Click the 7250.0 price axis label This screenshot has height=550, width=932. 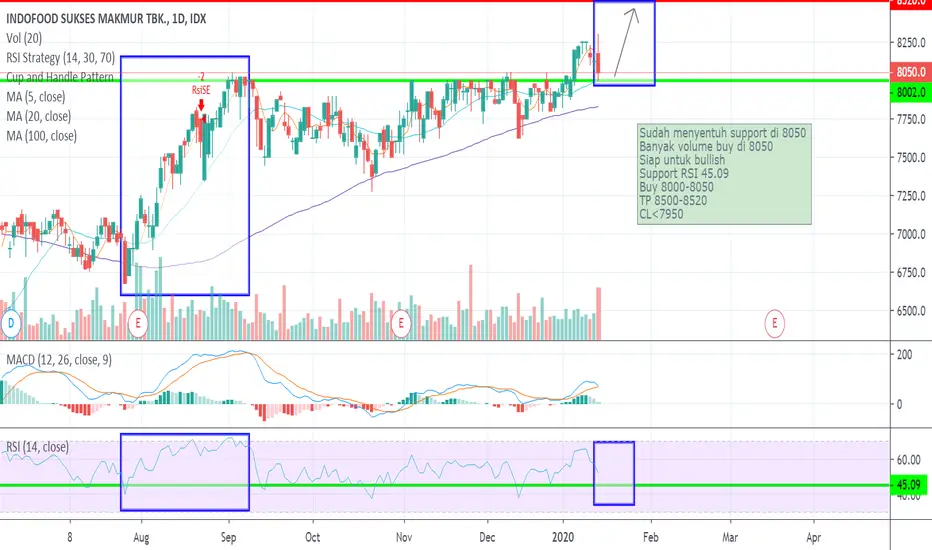click(911, 196)
